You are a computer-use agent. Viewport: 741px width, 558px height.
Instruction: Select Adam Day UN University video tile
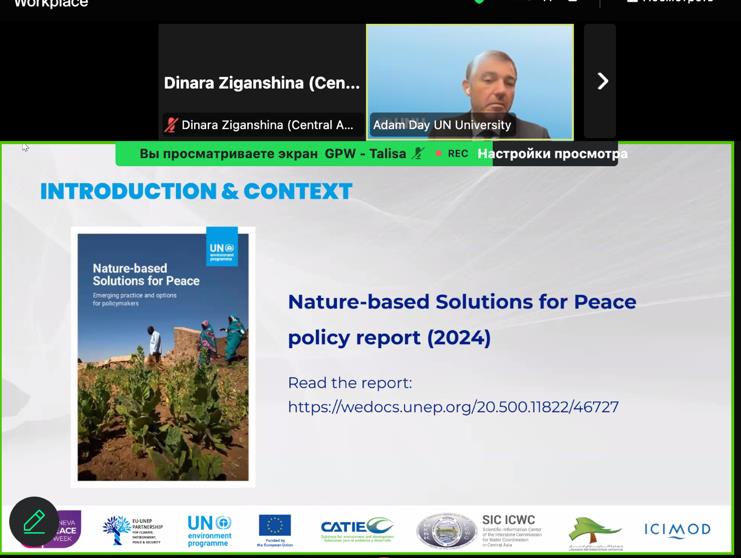pyautogui.click(x=469, y=80)
